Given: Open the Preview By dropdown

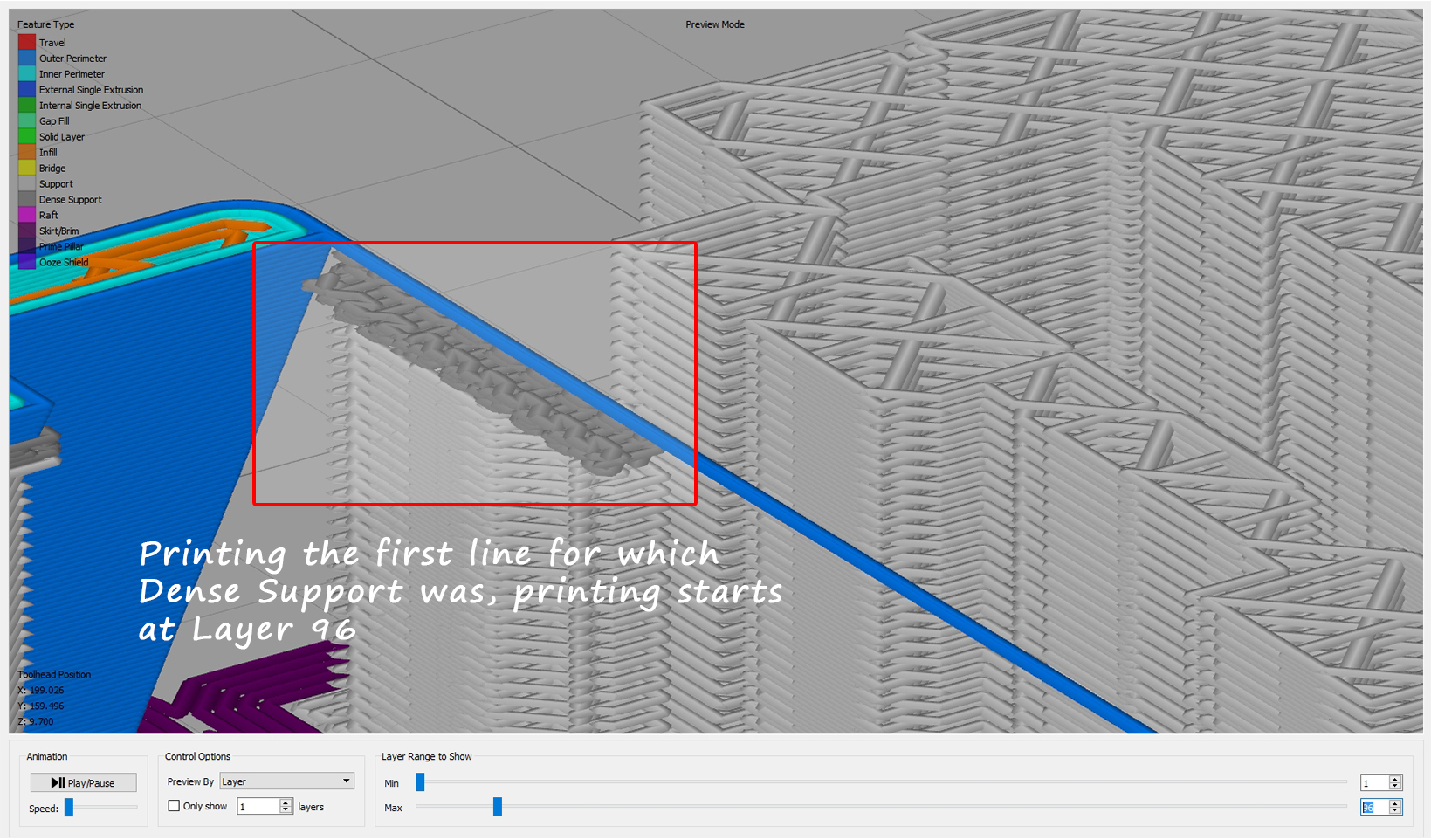Looking at the screenshot, I should (286, 781).
